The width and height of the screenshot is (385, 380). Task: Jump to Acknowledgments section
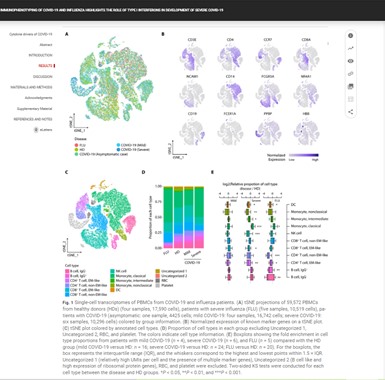39,98
